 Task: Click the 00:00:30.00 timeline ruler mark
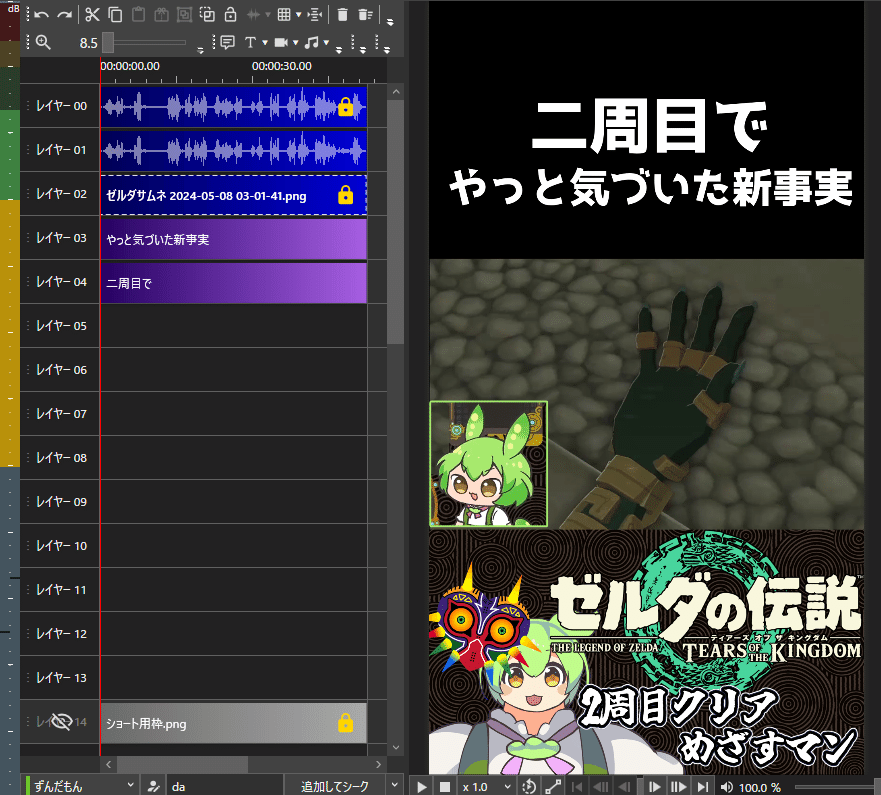pyautogui.click(x=281, y=66)
